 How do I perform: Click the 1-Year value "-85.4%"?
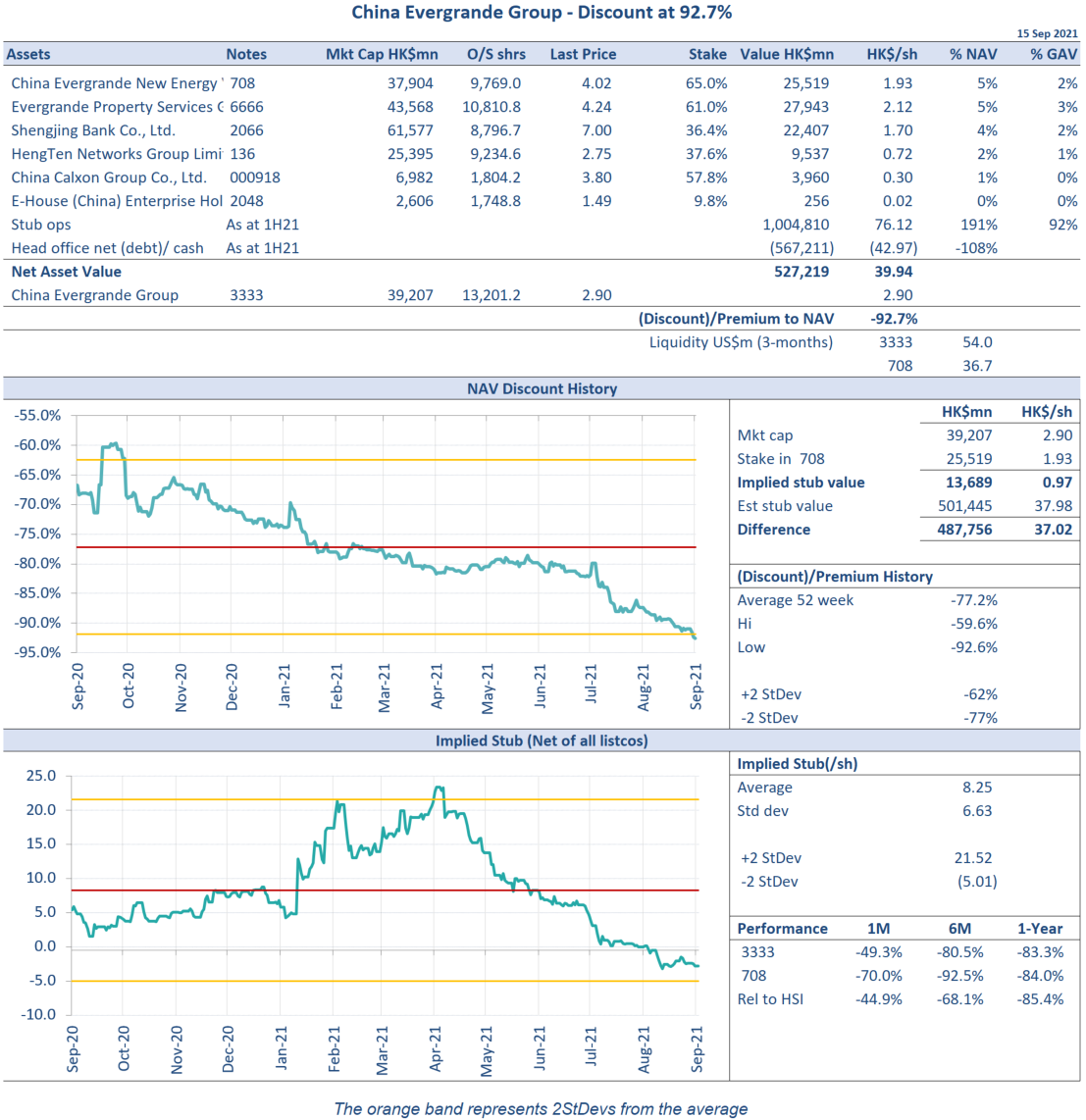click(1040, 1000)
